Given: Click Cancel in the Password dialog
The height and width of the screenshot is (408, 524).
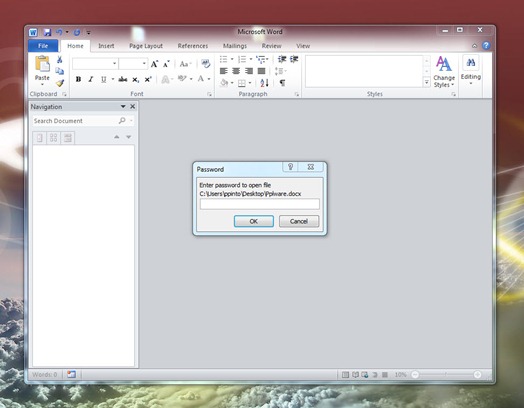Looking at the screenshot, I should click(299, 221).
